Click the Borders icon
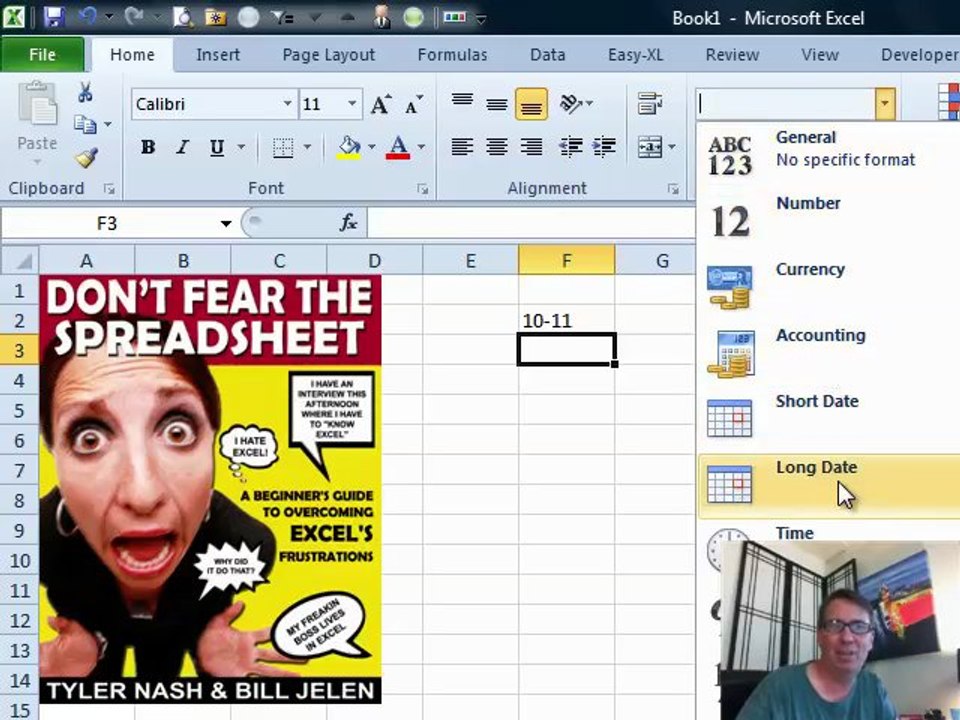Screen dimensions: 960x720 pos(283,147)
